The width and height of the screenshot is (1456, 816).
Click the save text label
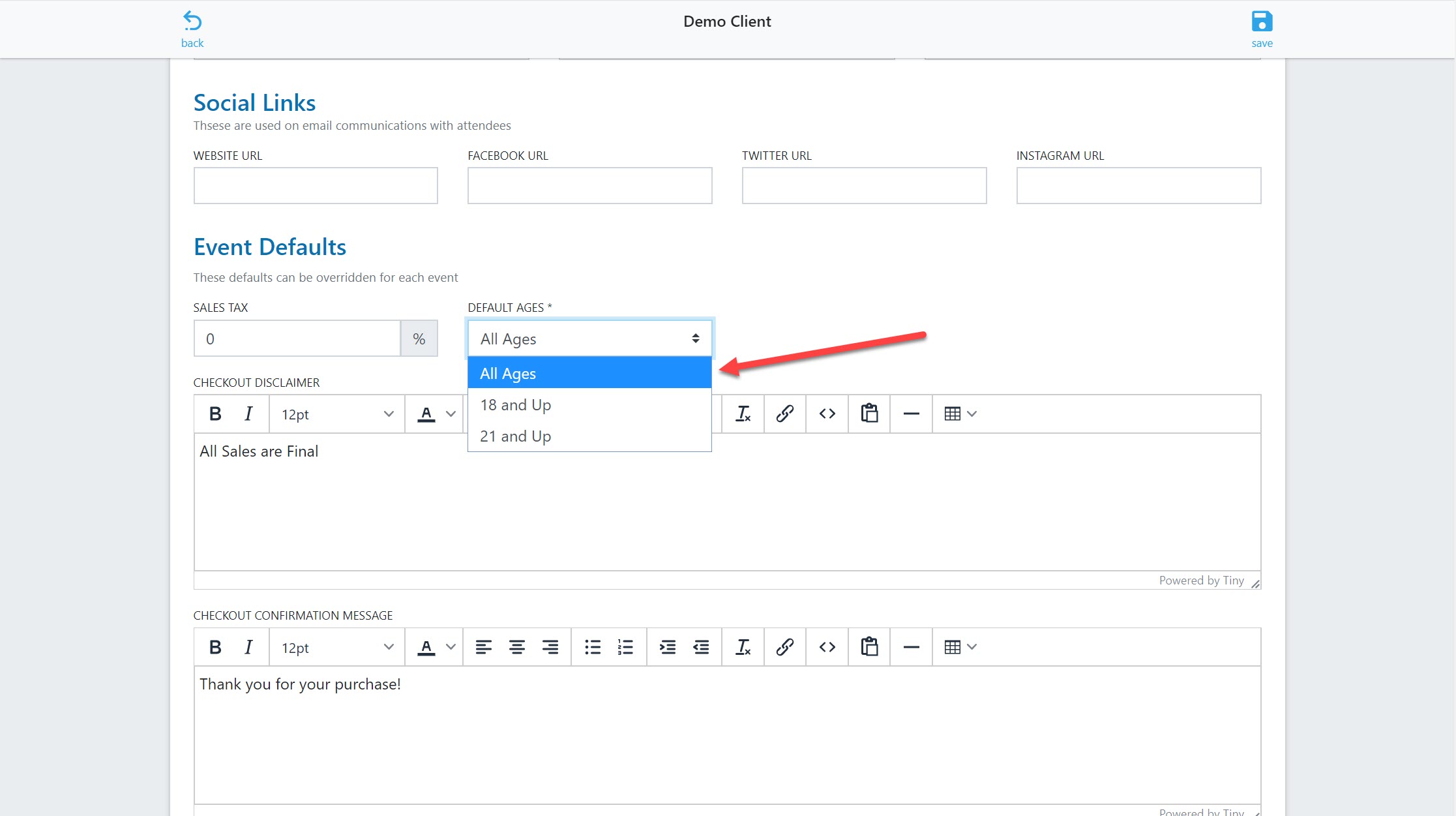pos(1262,43)
